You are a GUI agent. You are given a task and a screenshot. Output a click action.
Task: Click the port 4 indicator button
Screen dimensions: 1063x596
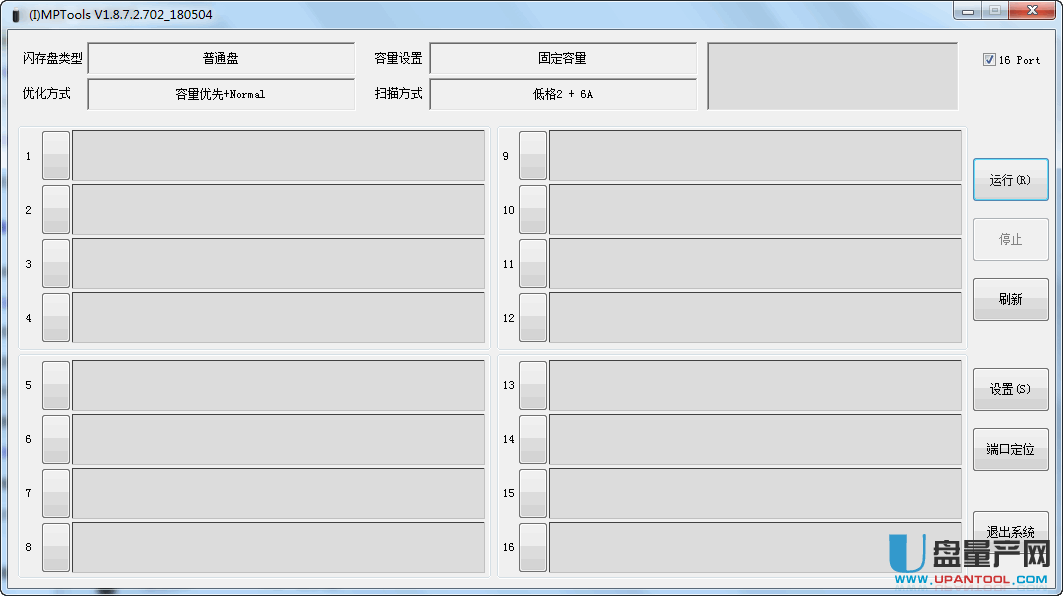tap(56, 318)
